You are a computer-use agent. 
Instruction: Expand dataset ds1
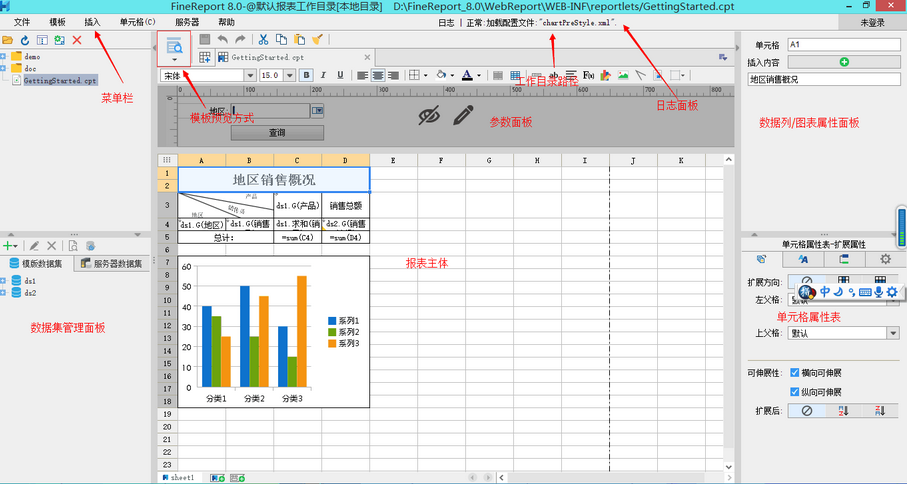pos(3,281)
